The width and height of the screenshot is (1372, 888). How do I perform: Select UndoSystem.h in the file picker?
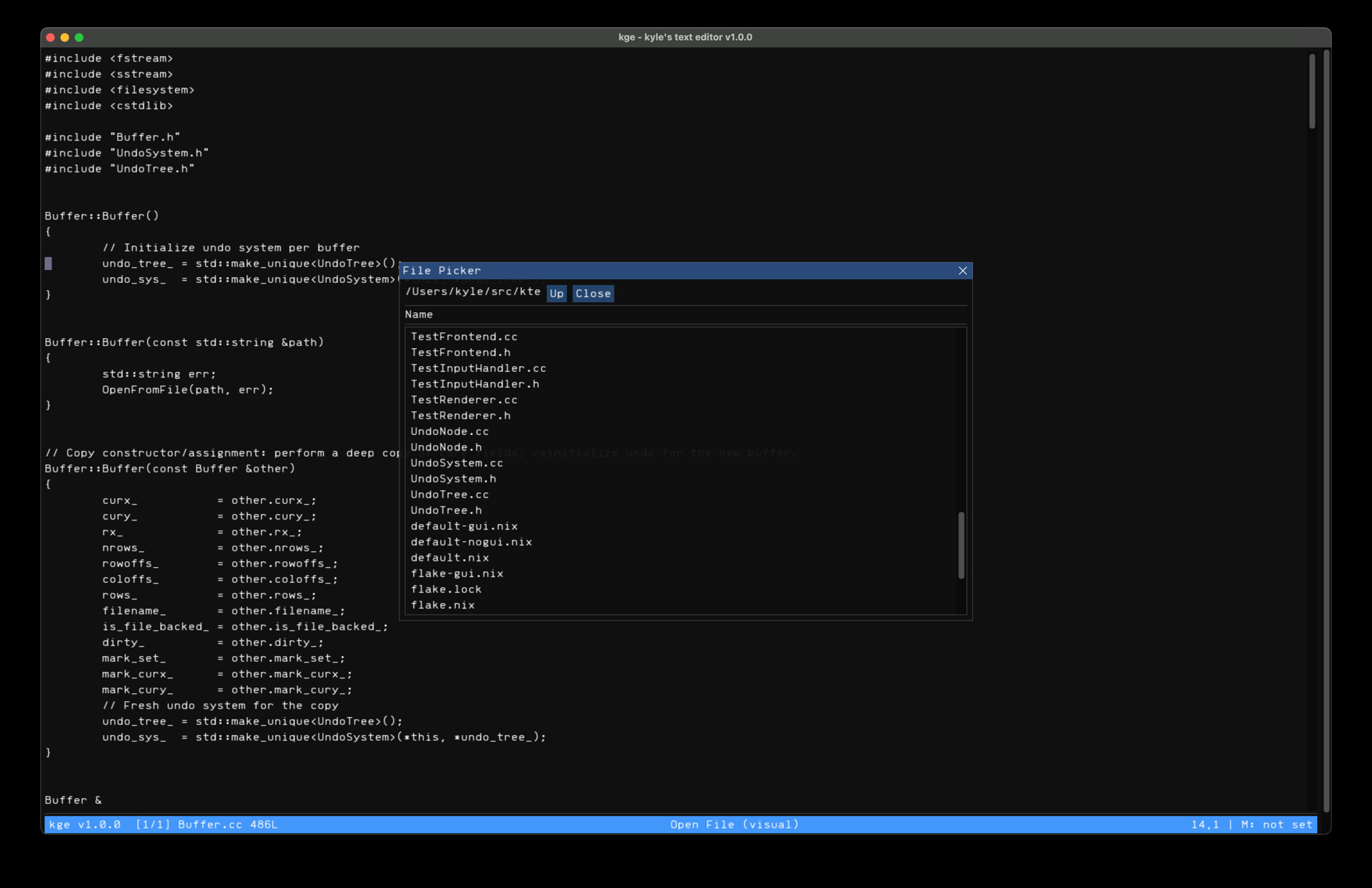[x=454, y=478]
